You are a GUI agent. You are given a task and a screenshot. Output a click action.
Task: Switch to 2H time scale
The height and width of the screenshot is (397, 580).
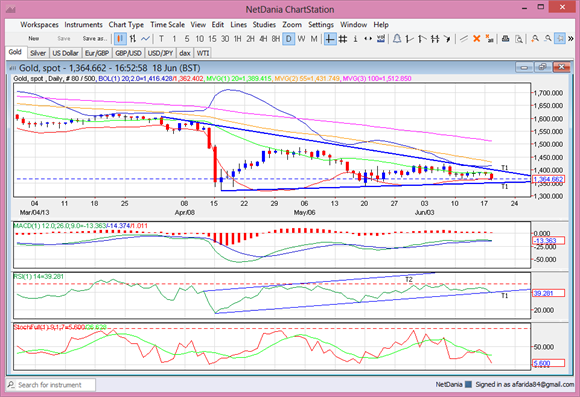[x=250, y=38]
